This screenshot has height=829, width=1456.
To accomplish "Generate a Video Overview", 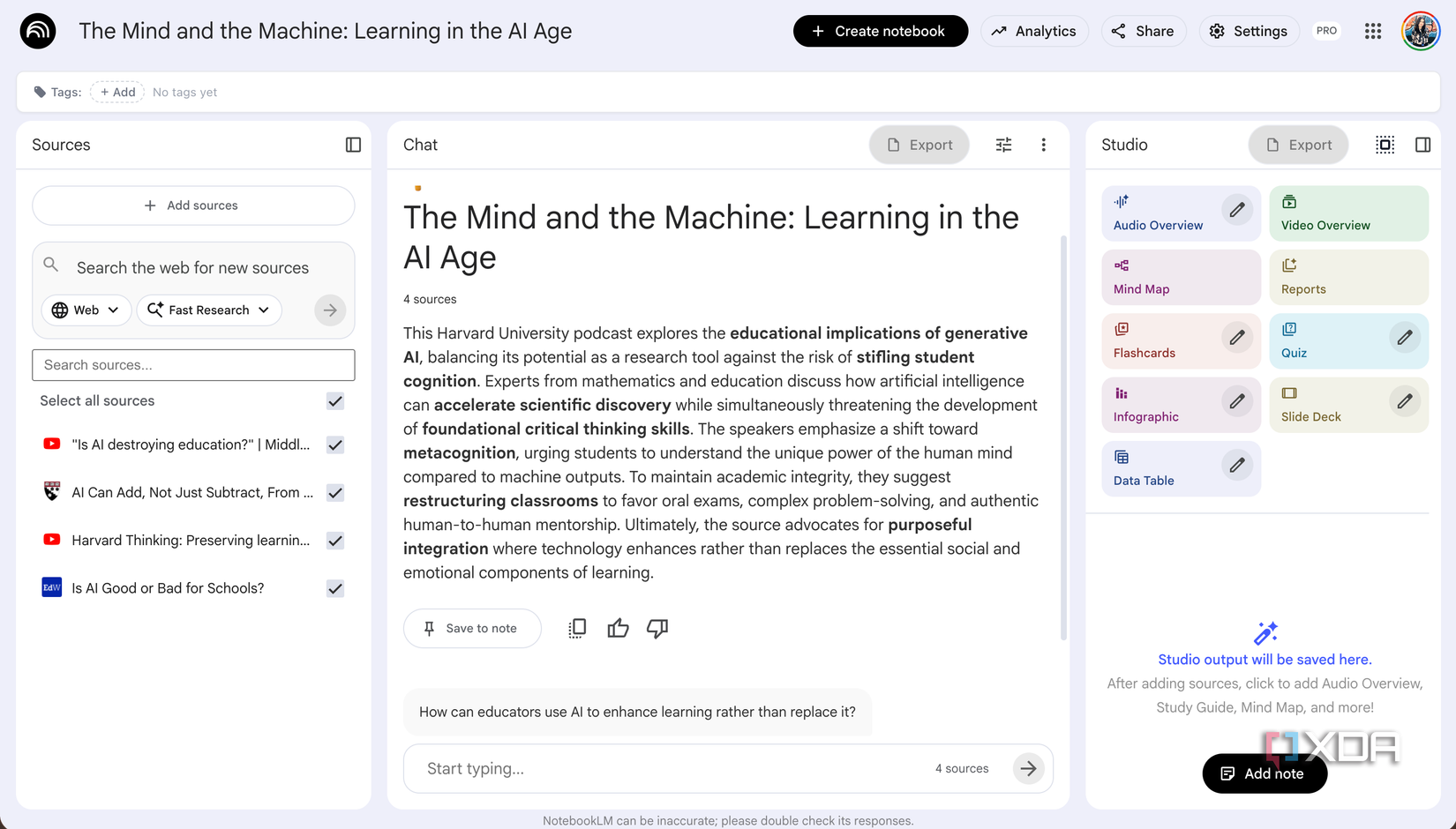I will (1348, 213).
